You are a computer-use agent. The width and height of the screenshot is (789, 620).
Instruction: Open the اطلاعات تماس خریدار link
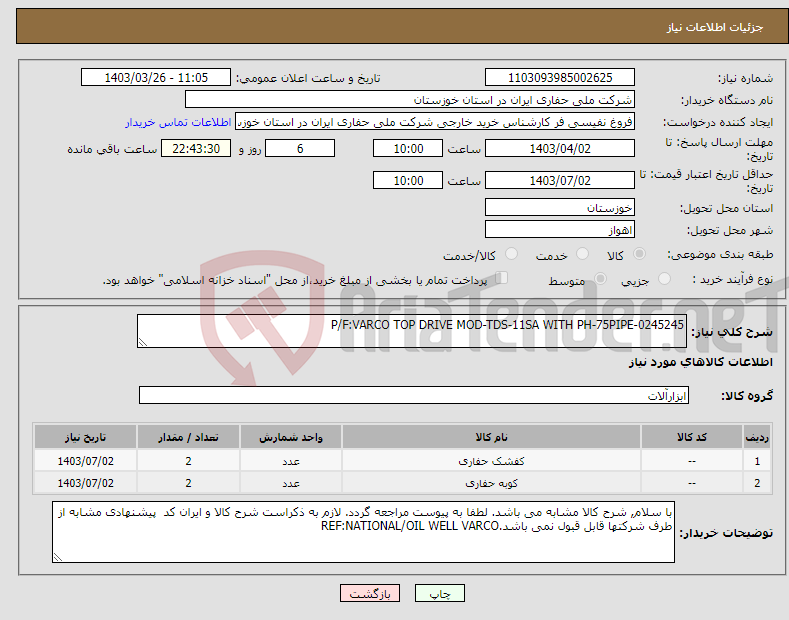[x=178, y=122]
